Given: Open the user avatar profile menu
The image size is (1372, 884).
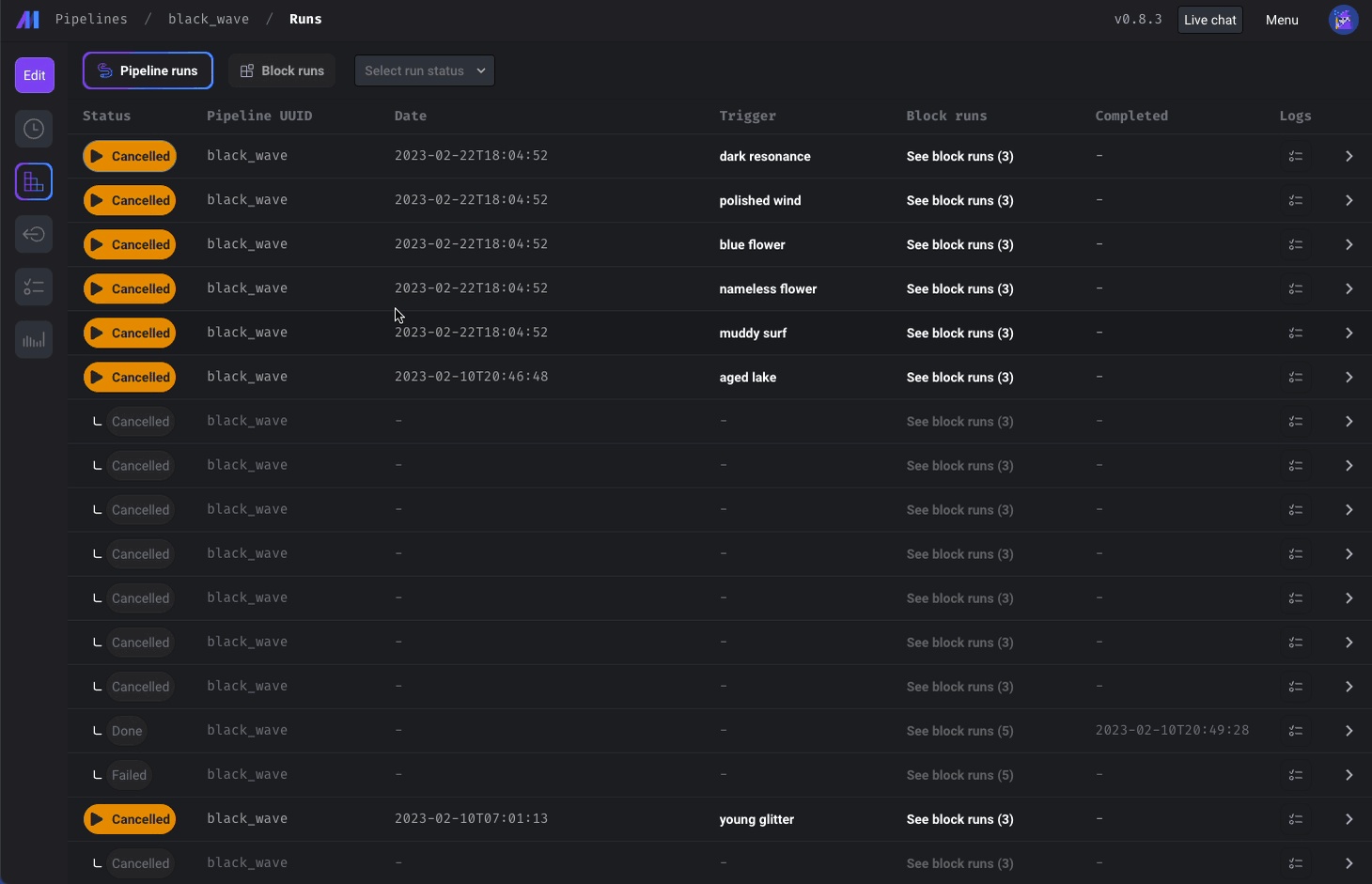Looking at the screenshot, I should coord(1344,19).
